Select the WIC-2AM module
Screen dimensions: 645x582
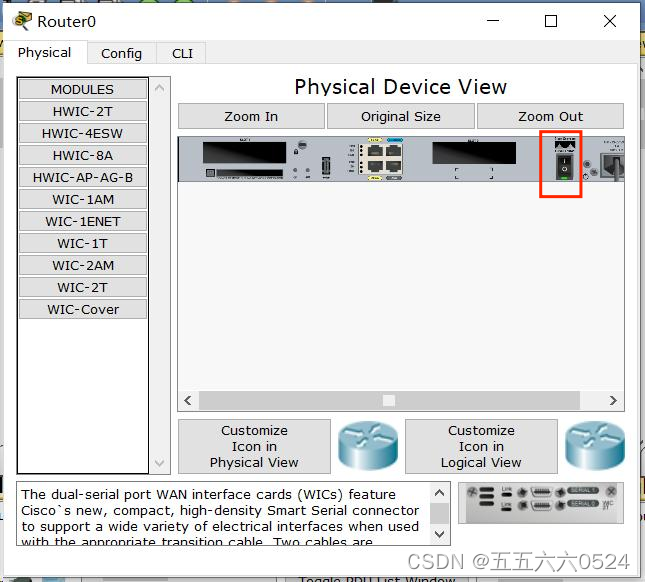(83, 265)
